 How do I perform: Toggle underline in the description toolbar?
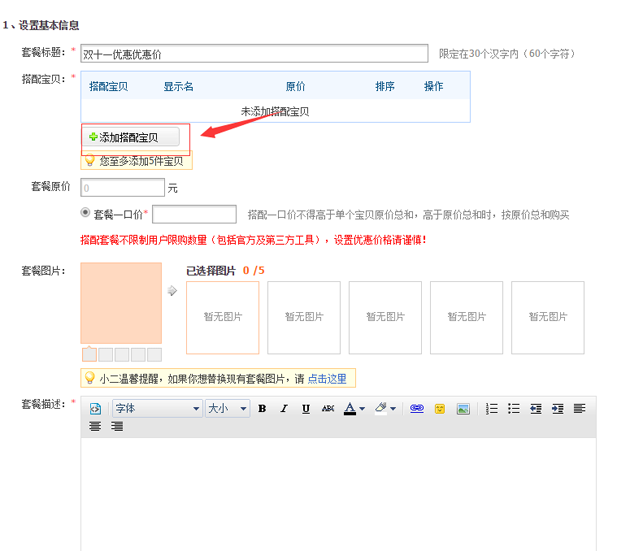click(x=305, y=409)
